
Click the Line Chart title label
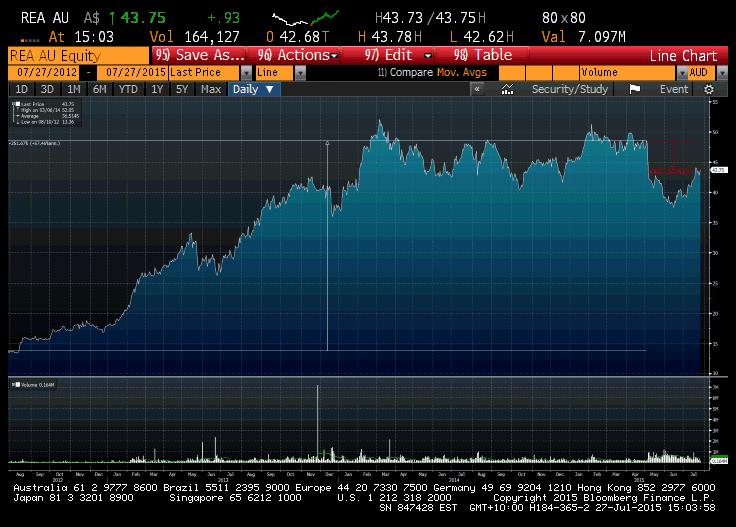tap(683, 56)
